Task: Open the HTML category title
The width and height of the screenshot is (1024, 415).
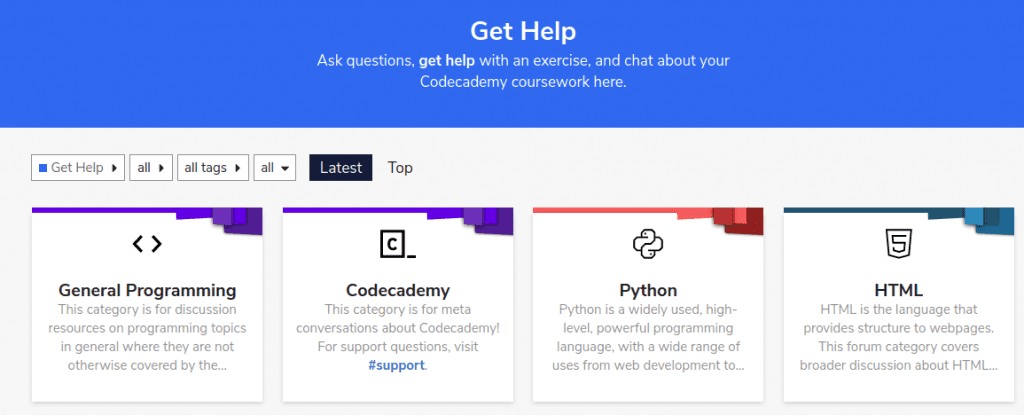Action: click(x=899, y=290)
